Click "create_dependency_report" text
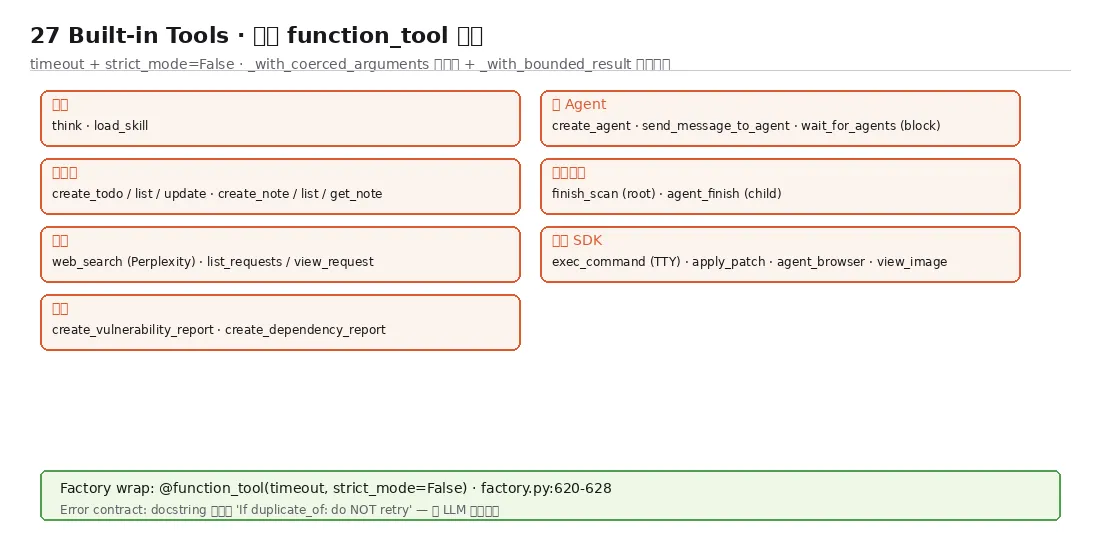 tap(305, 330)
